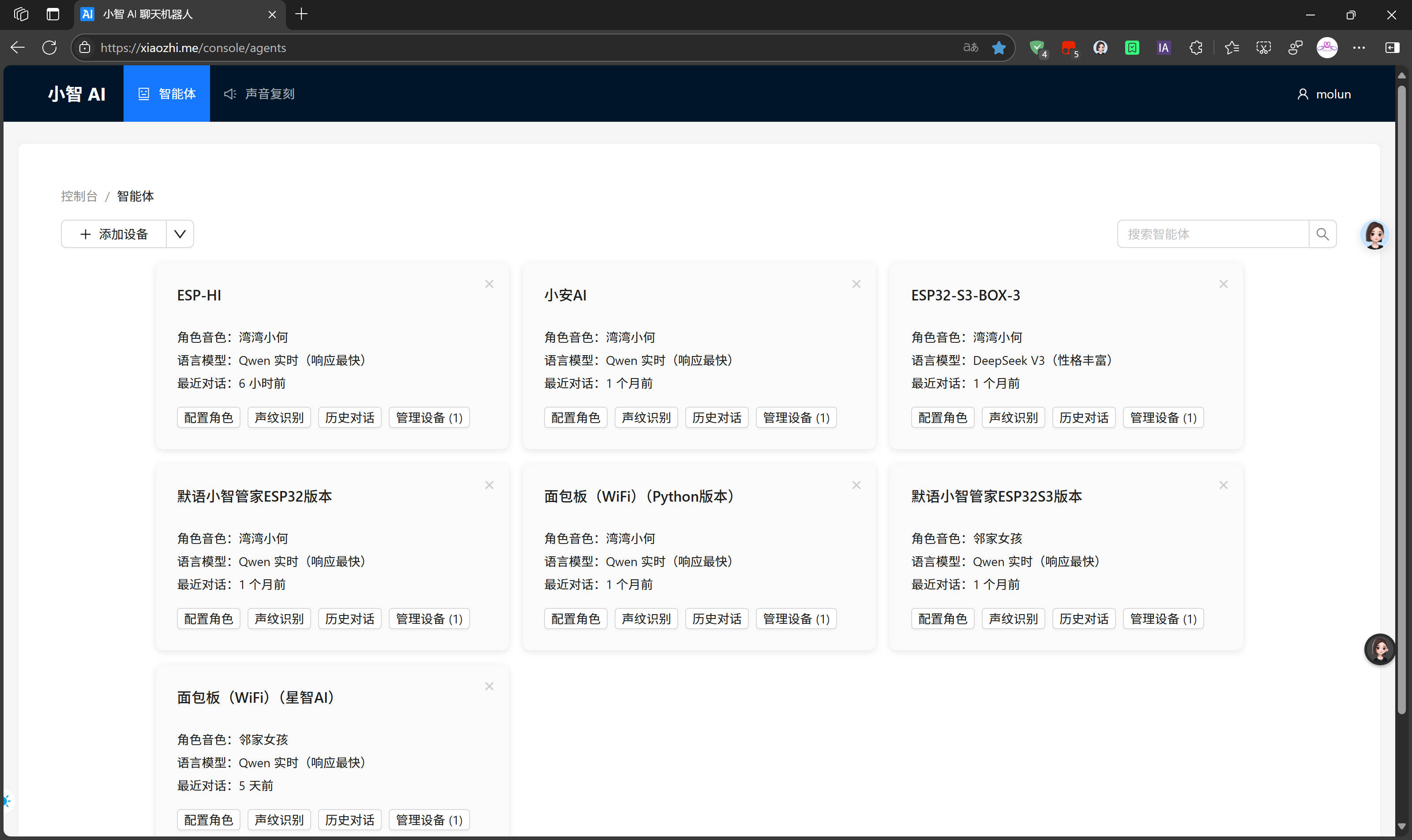Open 配置角色 for 小安AI
This screenshot has width=1412, height=840.
pyautogui.click(x=576, y=418)
